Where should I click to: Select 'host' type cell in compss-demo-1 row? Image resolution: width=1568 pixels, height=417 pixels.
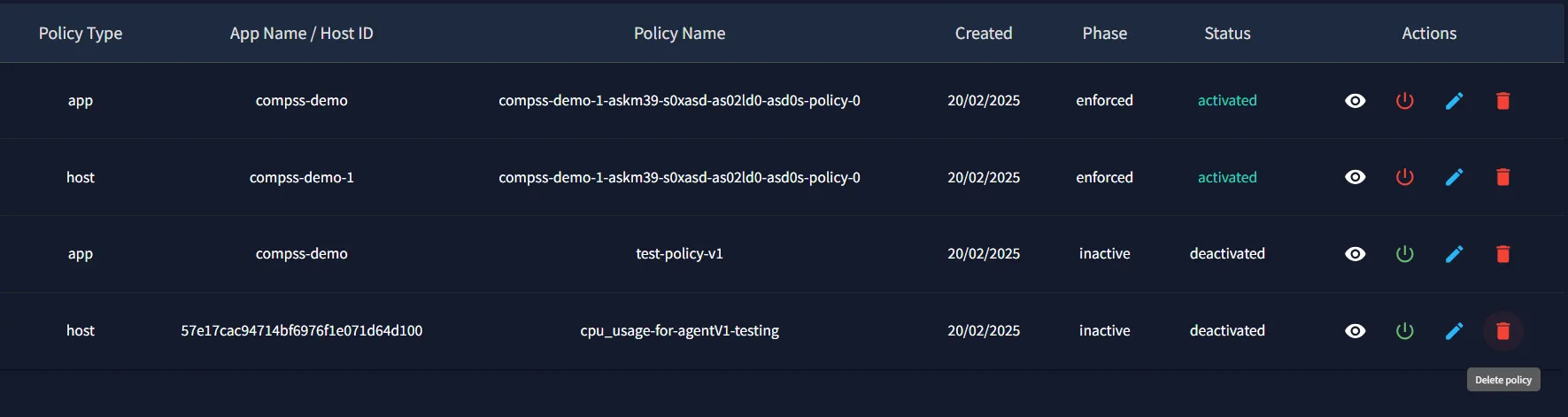click(81, 177)
